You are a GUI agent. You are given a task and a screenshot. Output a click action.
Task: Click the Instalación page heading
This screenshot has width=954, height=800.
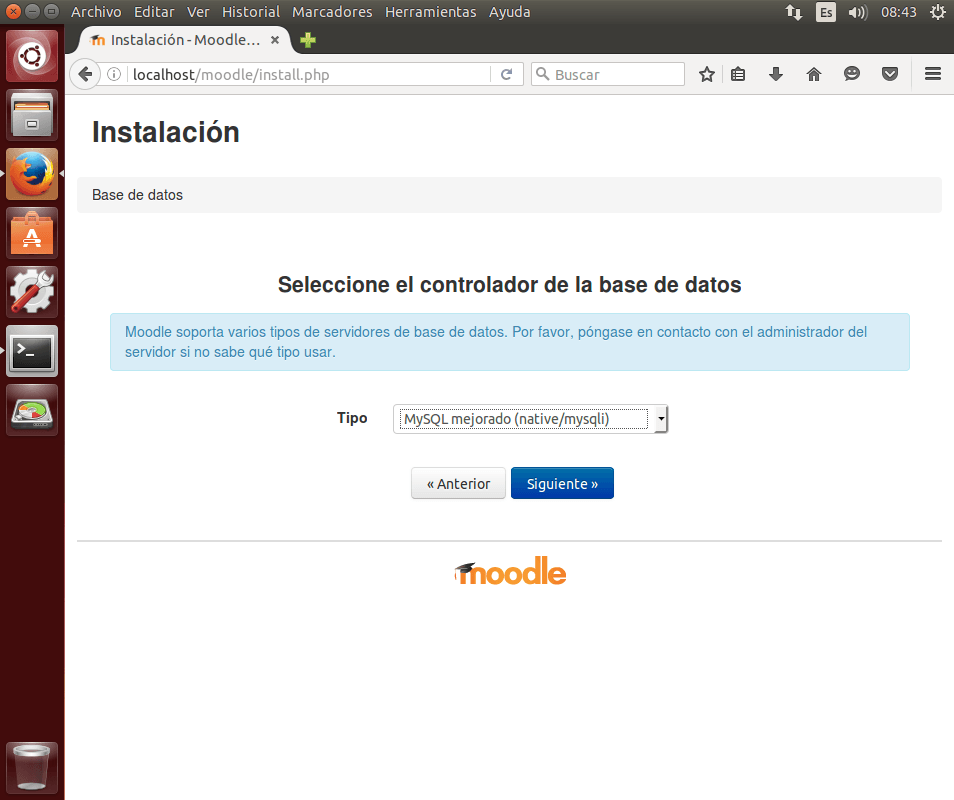click(x=165, y=132)
